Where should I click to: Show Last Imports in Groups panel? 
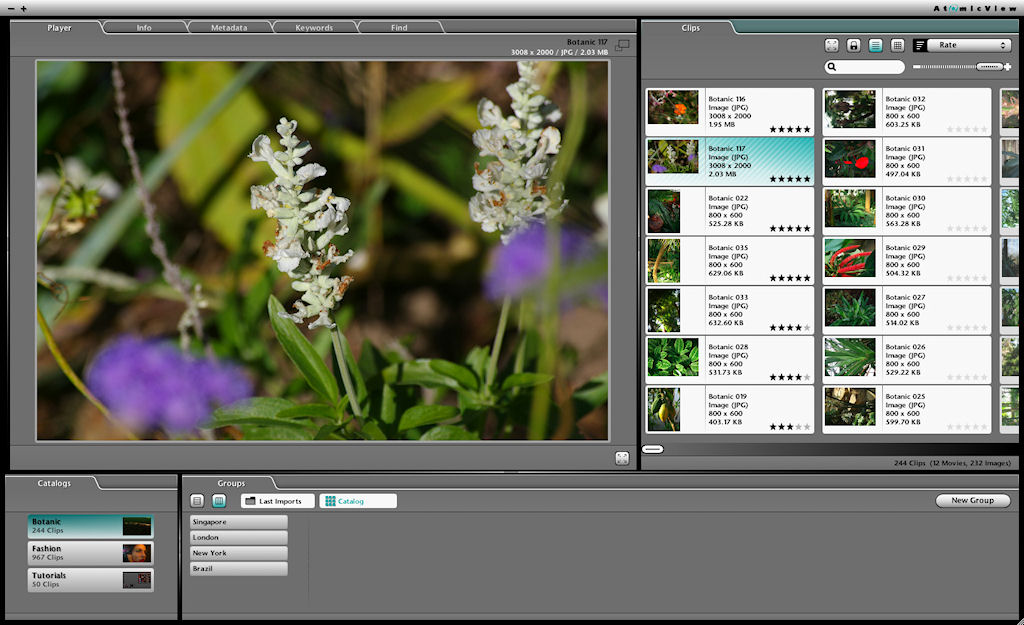click(278, 501)
